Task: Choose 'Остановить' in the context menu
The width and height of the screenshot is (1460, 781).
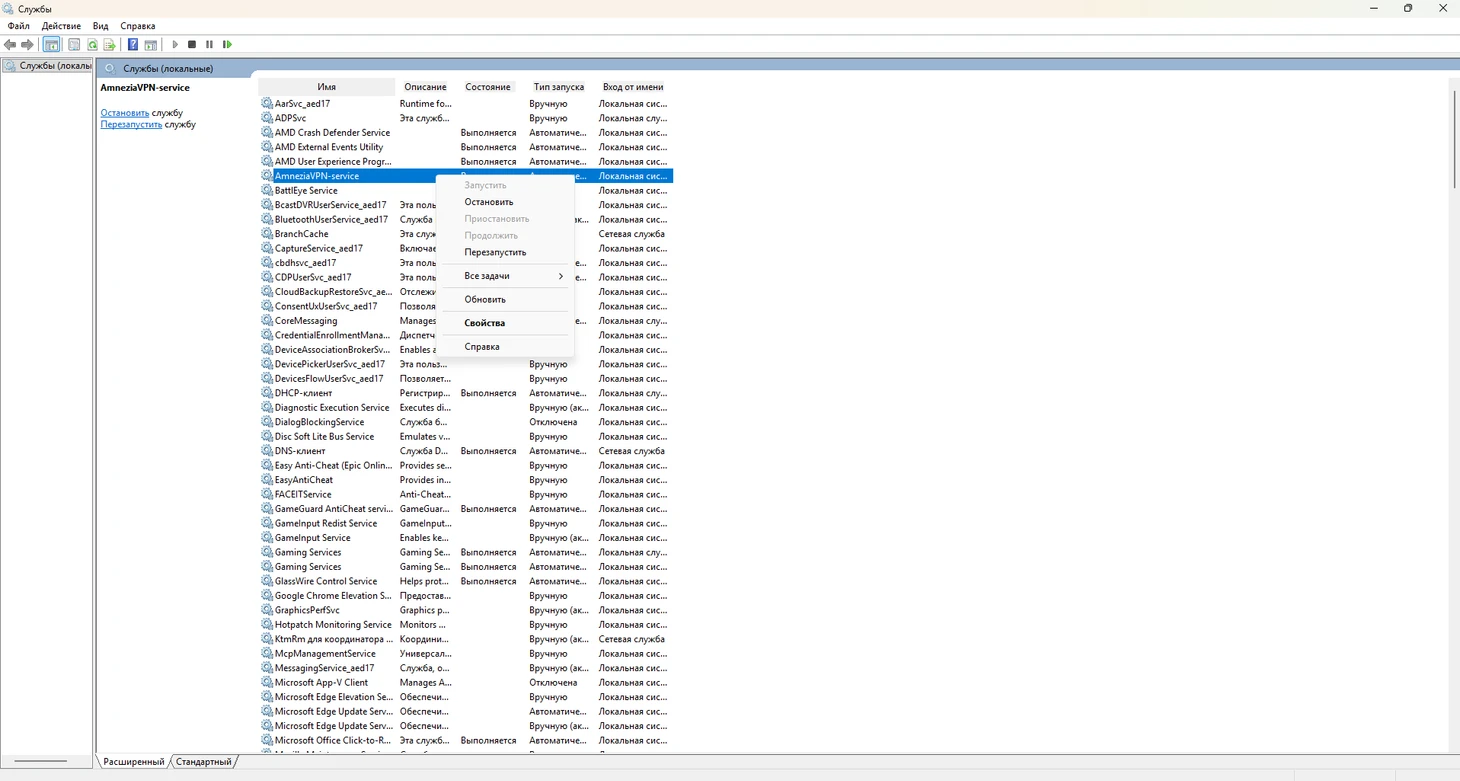Action: tap(488, 202)
